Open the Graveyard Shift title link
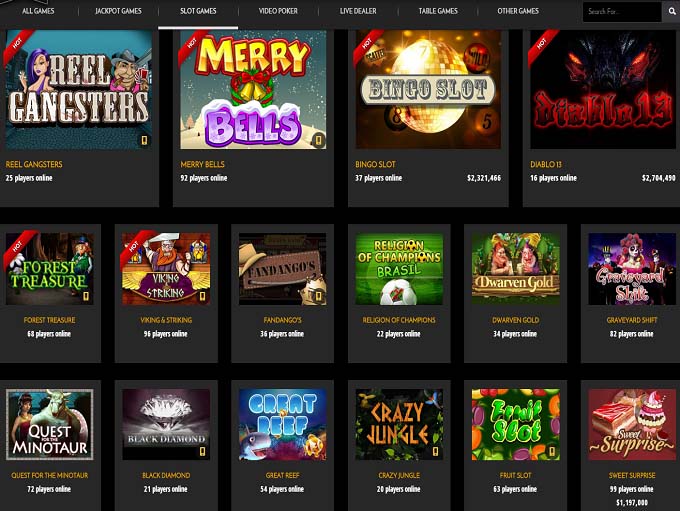The width and height of the screenshot is (680, 511). 632,320
